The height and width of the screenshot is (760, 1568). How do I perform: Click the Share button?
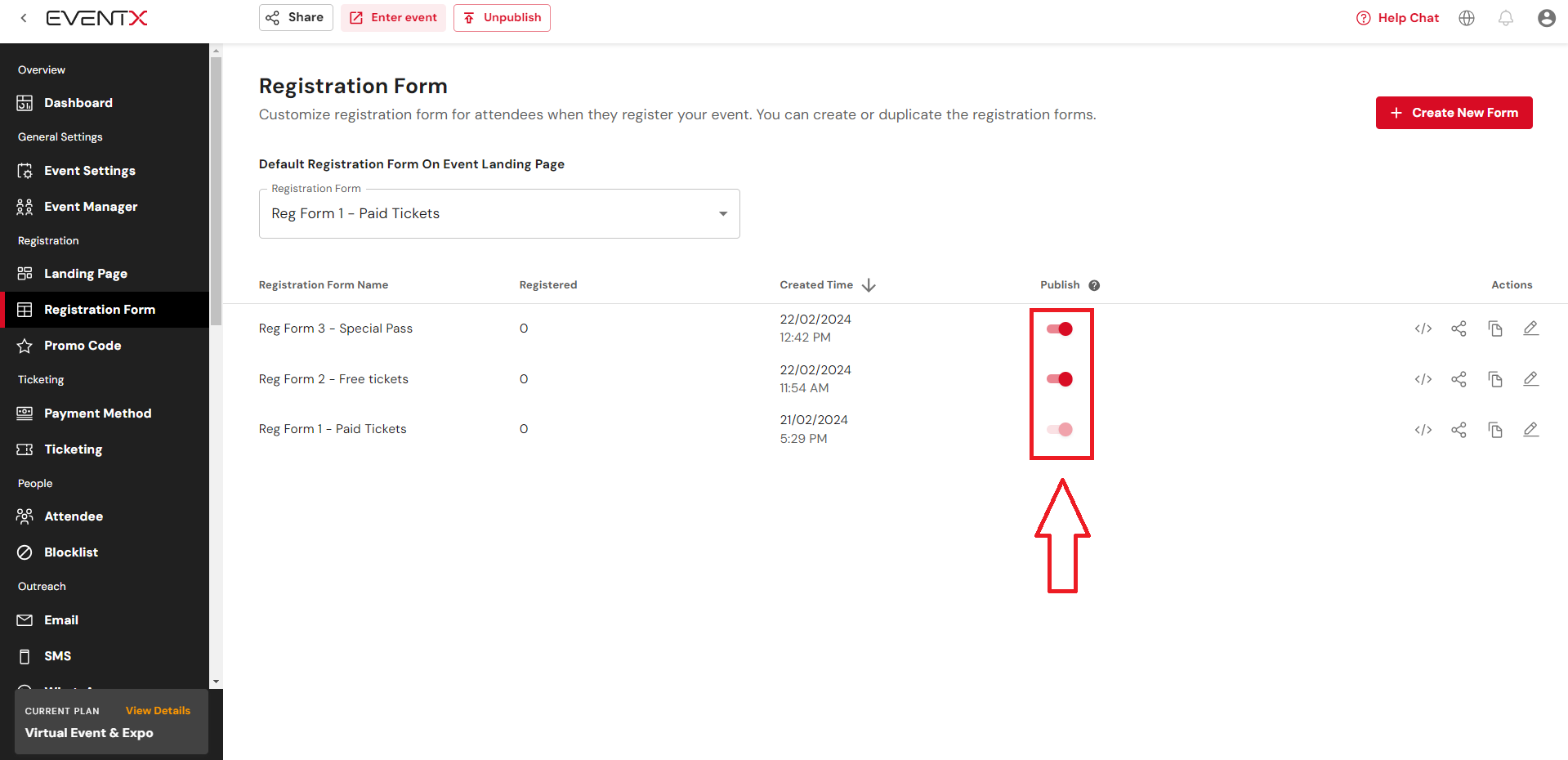(296, 18)
